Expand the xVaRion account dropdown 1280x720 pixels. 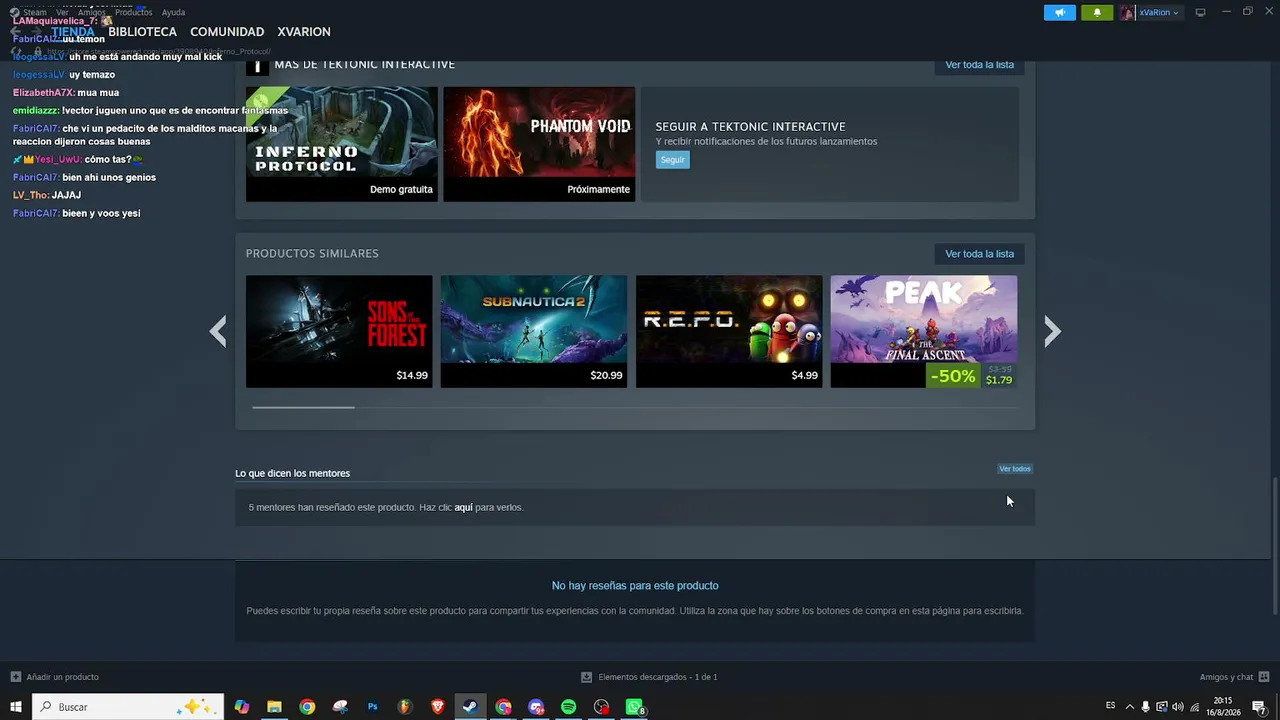[x=1158, y=13]
